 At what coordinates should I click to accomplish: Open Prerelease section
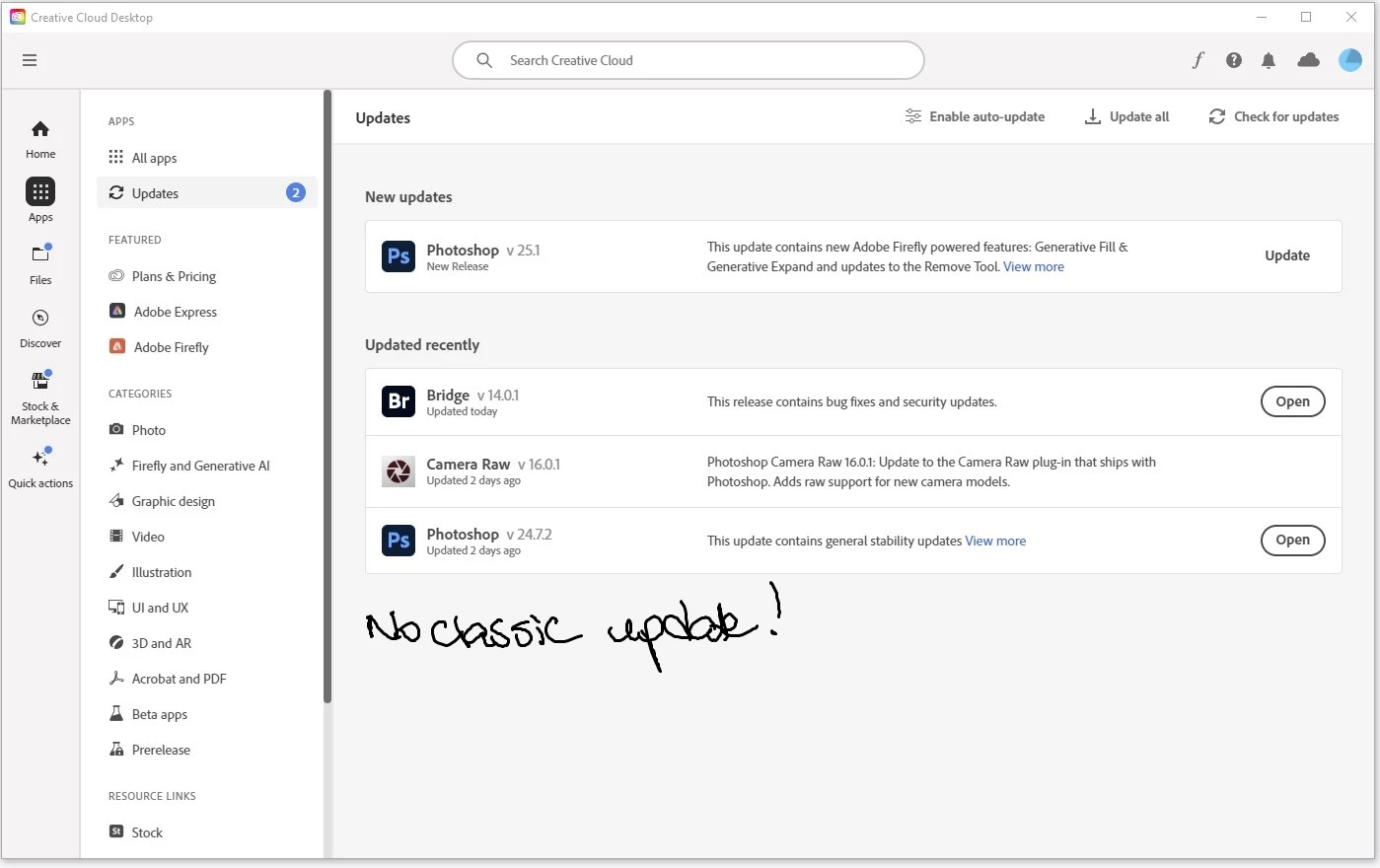tap(149, 750)
